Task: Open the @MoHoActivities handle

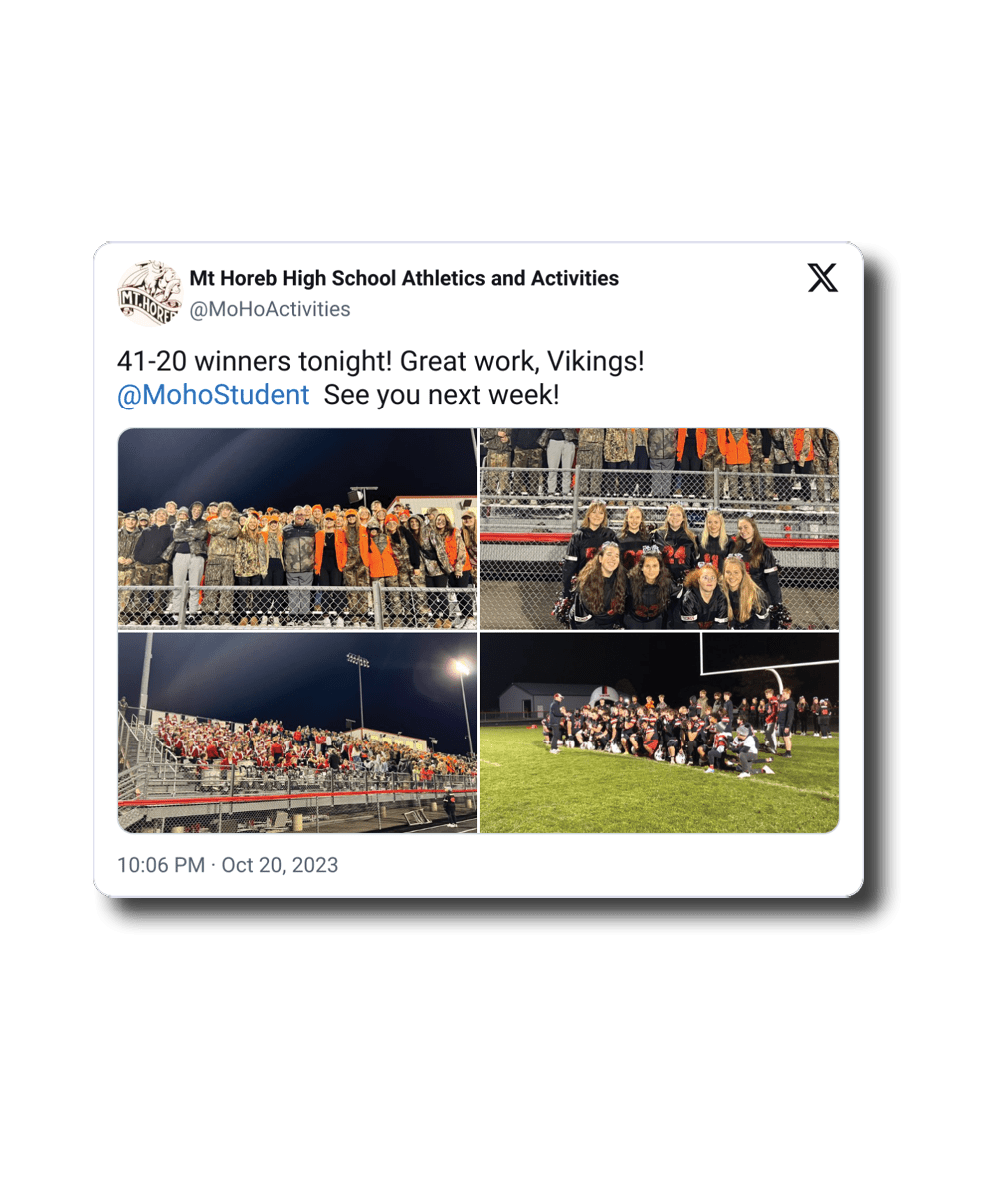Action: (x=269, y=309)
